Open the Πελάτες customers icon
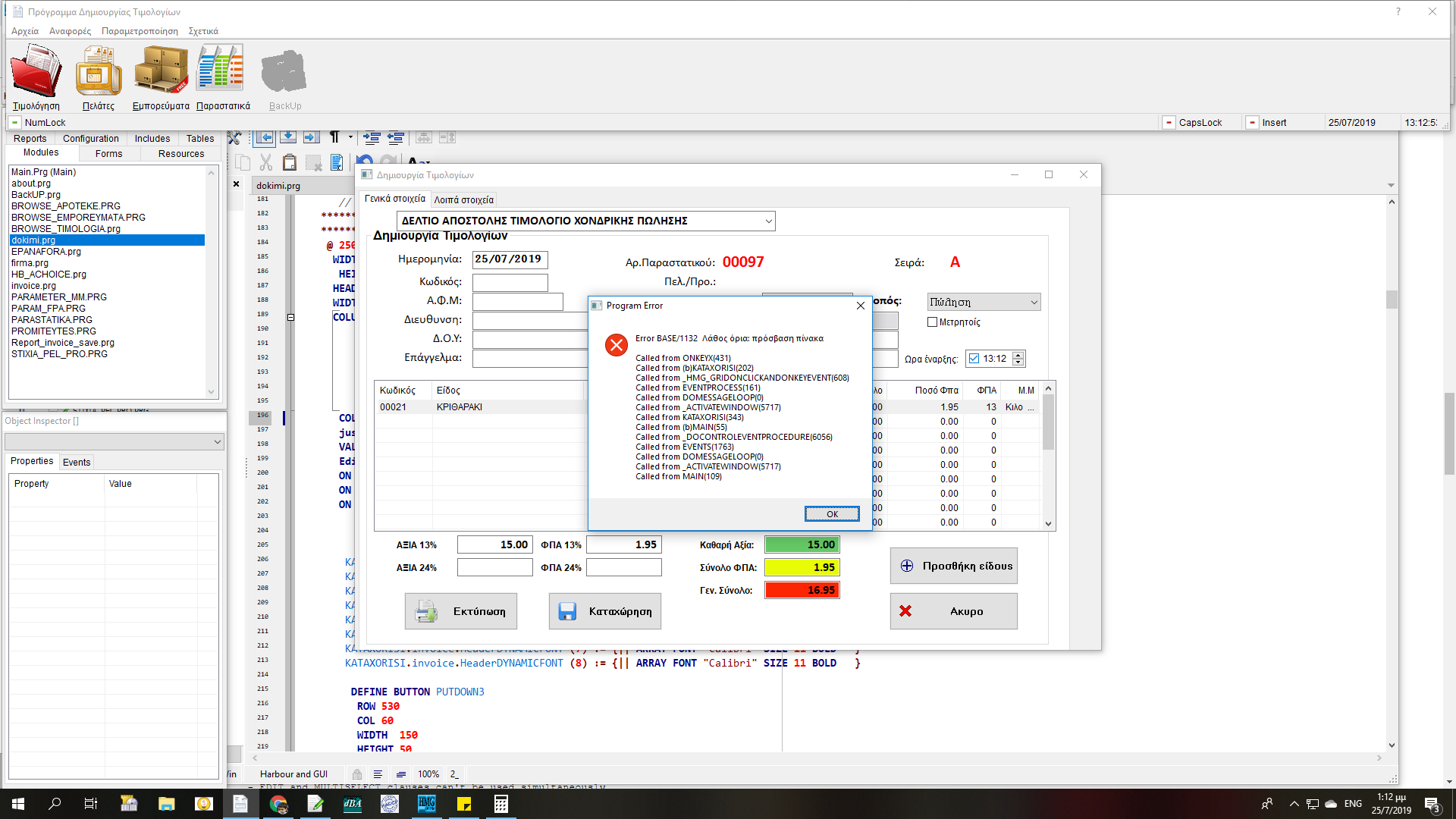1456x819 pixels. coord(99,77)
